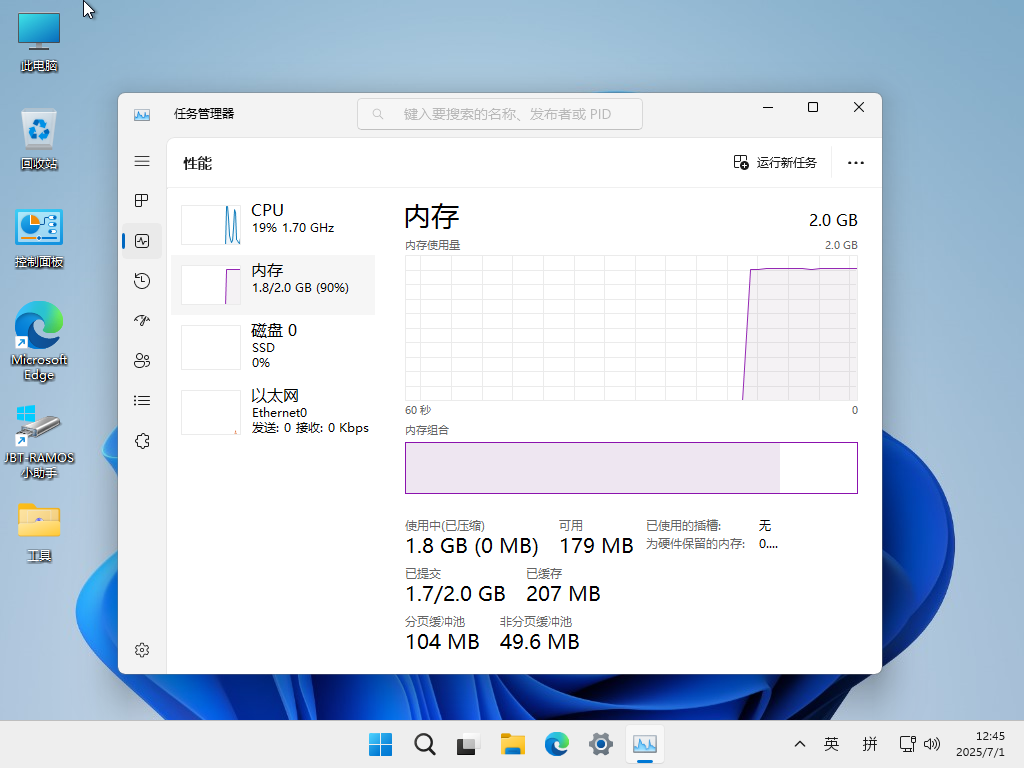Select the 磁盘 0 SSD entry

[x=273, y=346]
